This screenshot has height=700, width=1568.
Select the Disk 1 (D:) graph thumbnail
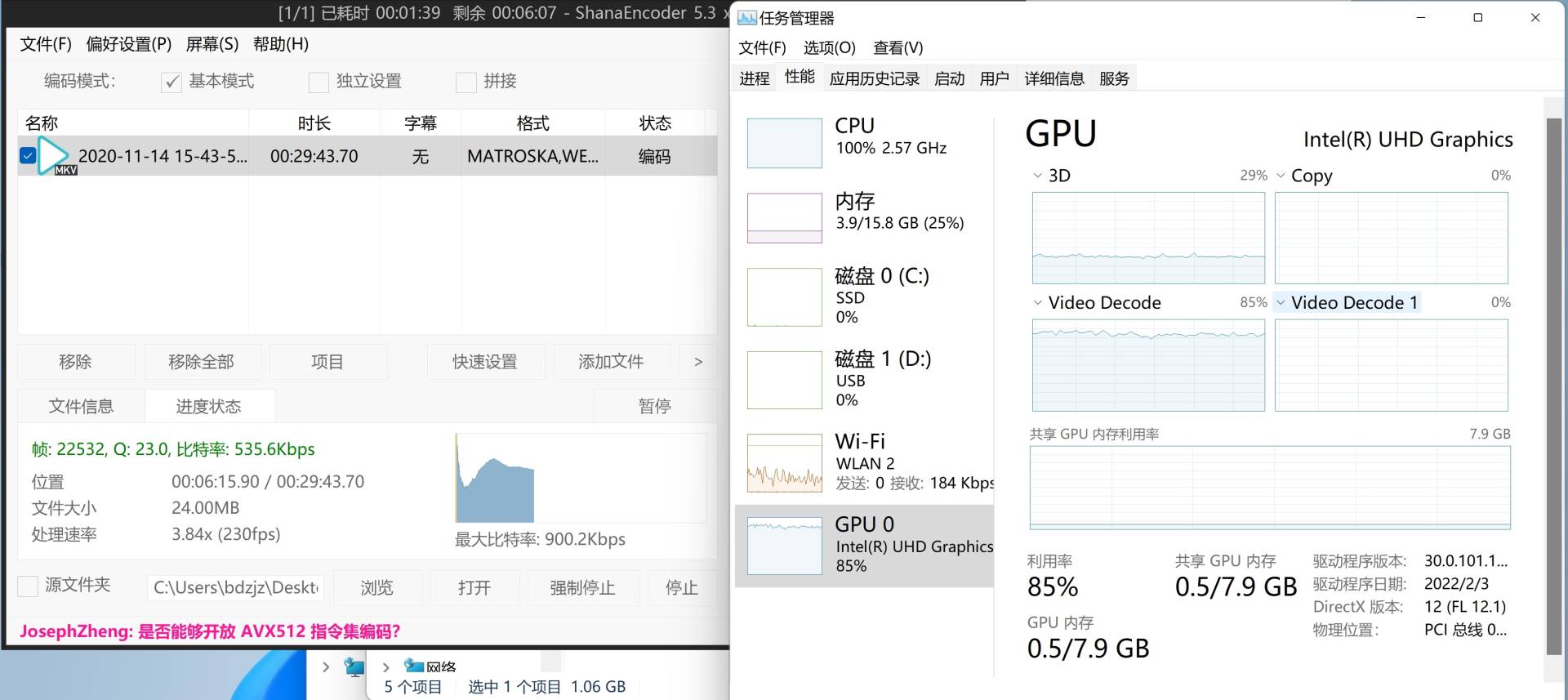(x=784, y=380)
